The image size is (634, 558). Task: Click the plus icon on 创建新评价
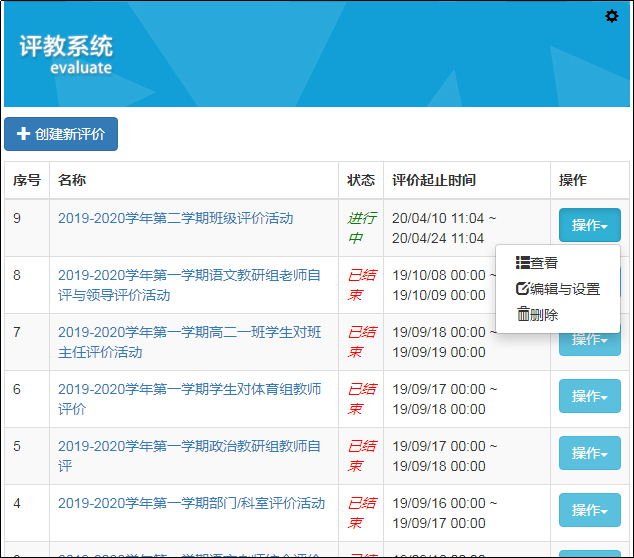[x=24, y=134]
